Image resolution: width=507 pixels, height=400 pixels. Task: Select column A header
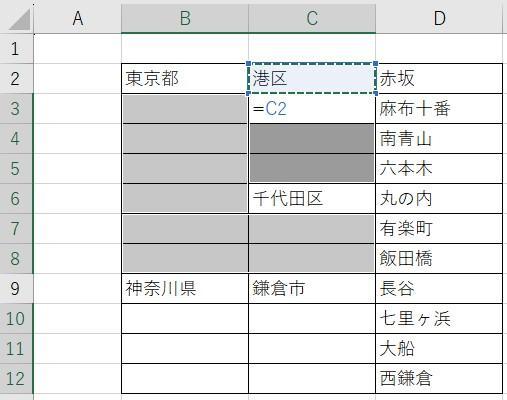78,18
